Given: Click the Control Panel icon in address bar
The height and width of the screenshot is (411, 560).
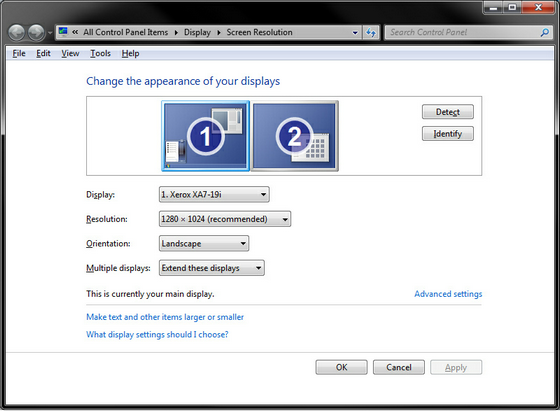Looking at the screenshot, I should pyautogui.click(x=63, y=32).
